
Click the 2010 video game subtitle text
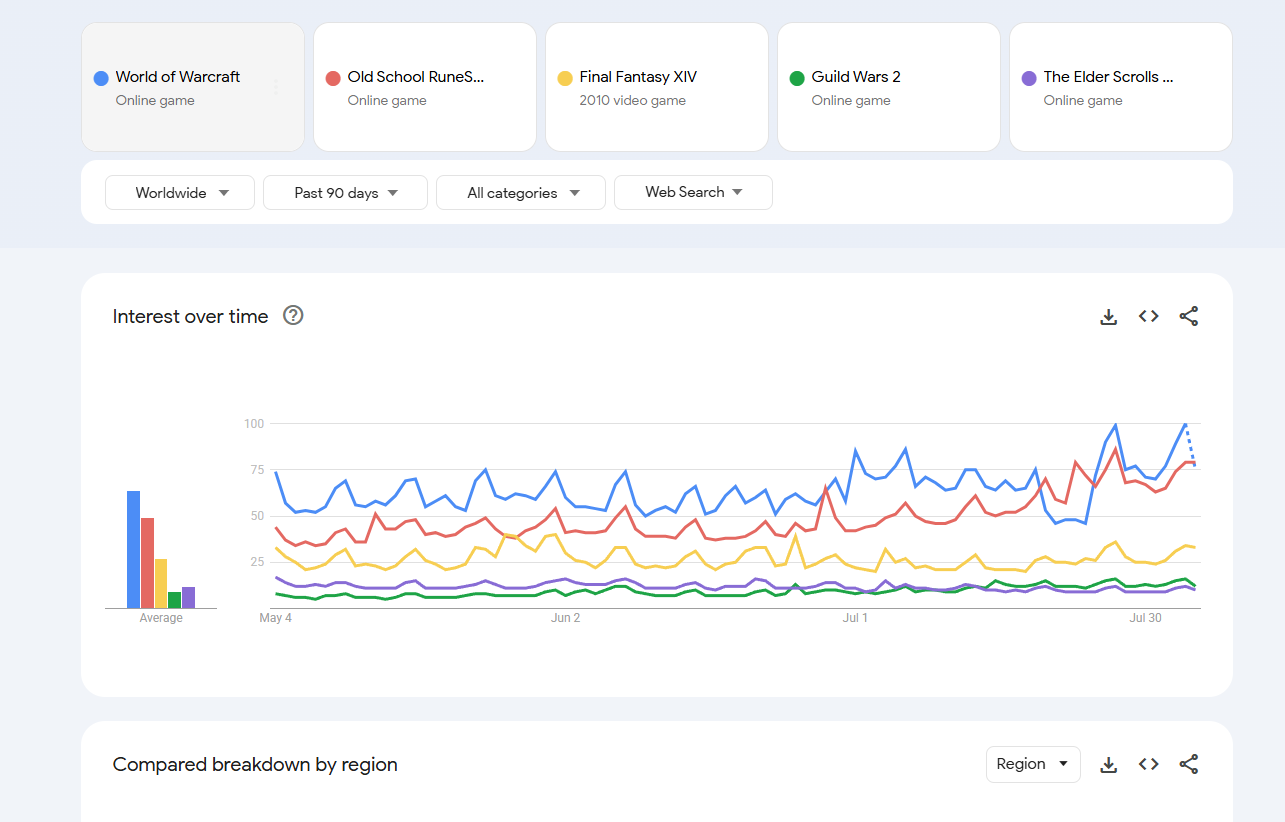point(632,101)
